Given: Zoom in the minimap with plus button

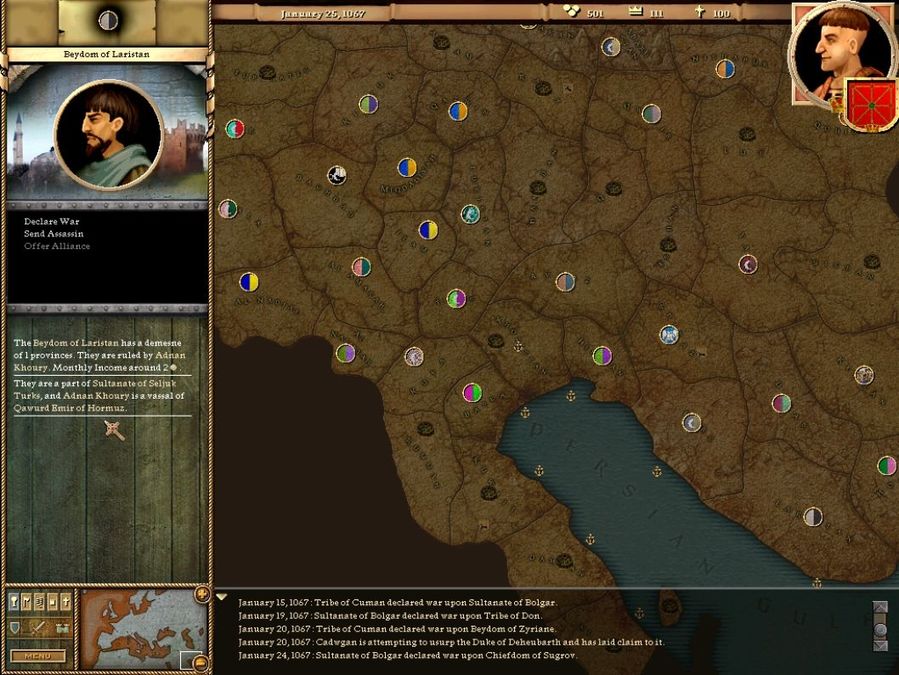Looking at the screenshot, I should (x=202, y=595).
